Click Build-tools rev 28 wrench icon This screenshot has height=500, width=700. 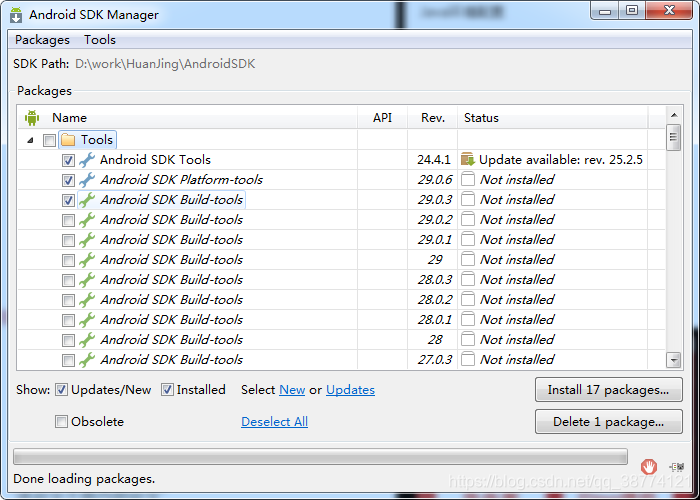pos(87,340)
